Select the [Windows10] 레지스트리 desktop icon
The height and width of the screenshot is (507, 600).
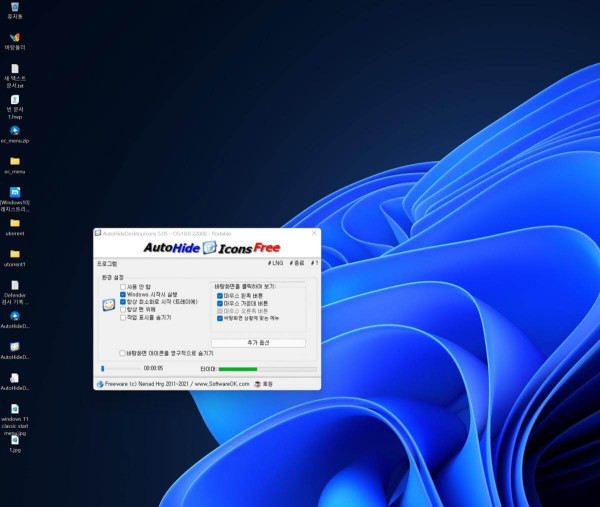(x=15, y=192)
